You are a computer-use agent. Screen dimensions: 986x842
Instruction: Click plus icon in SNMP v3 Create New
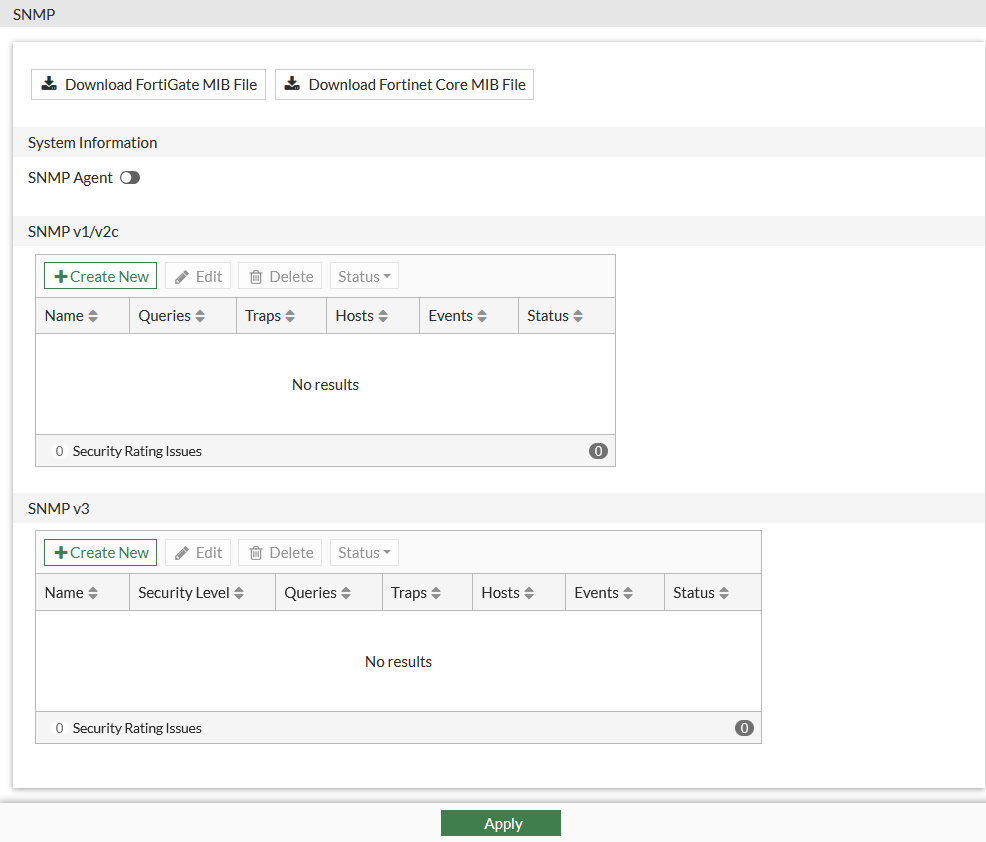coord(61,553)
